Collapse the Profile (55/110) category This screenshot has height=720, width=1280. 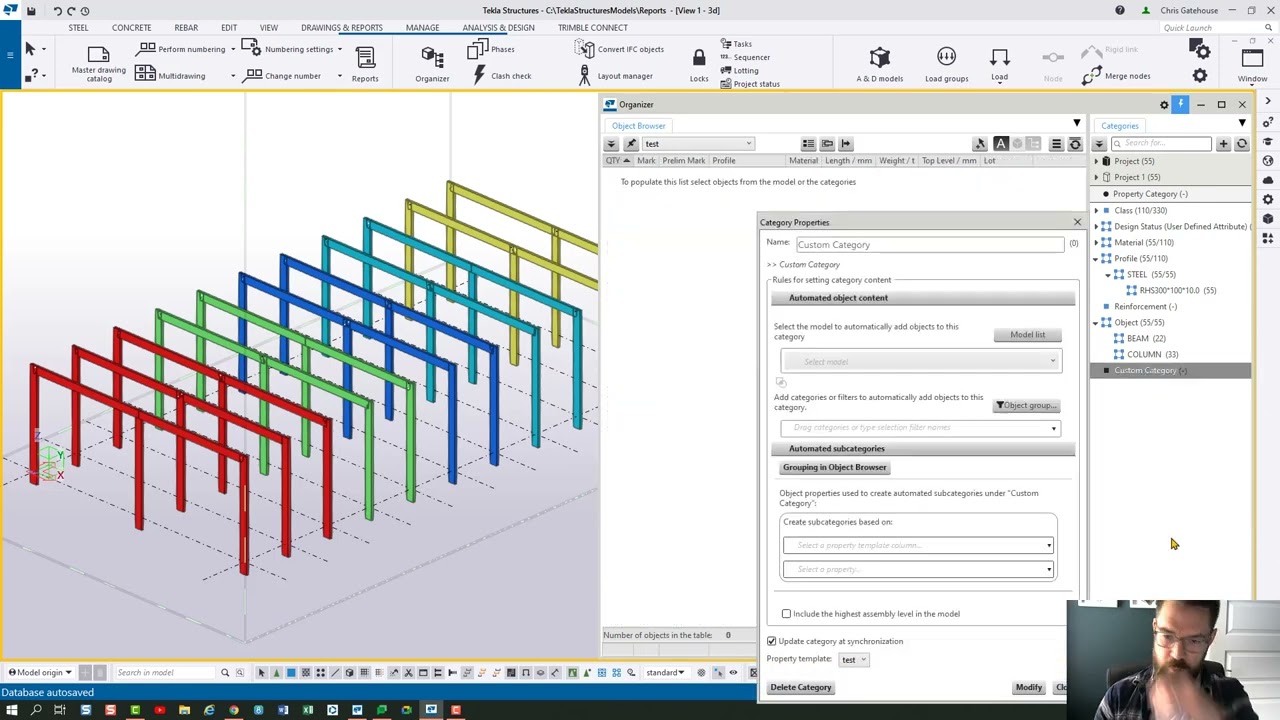(x=1096, y=258)
